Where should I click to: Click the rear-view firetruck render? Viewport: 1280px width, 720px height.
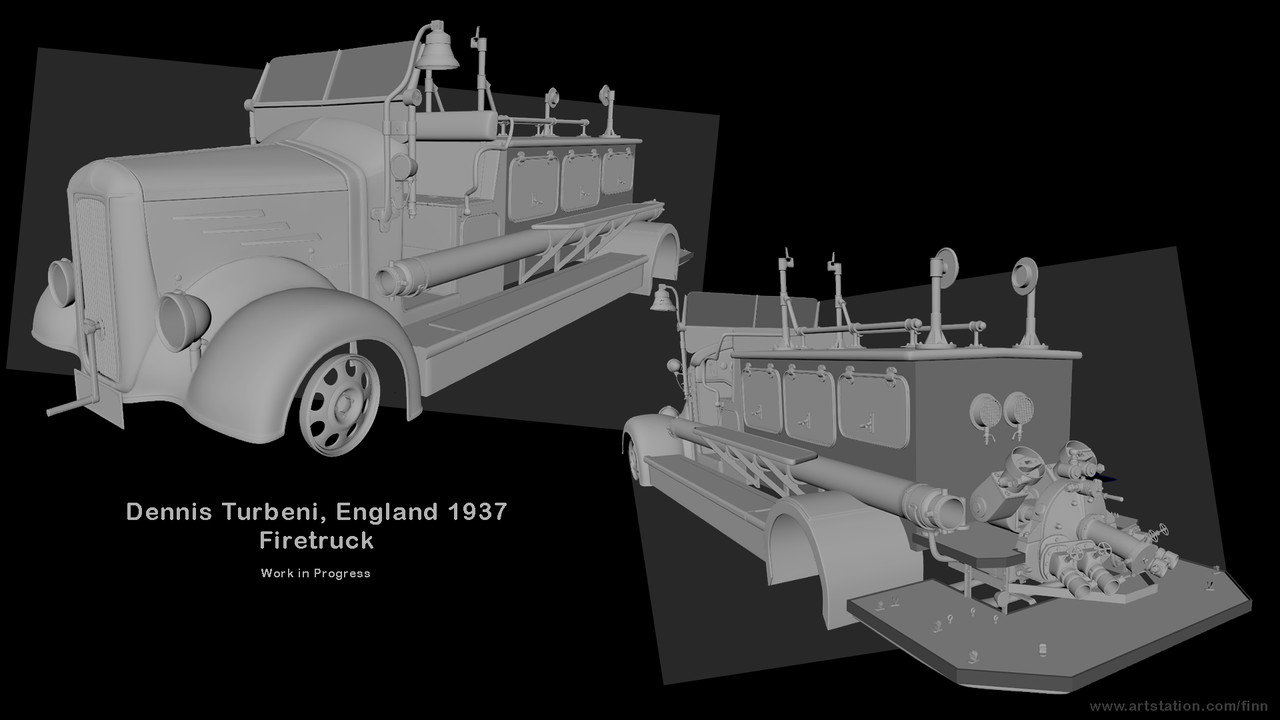point(935,470)
